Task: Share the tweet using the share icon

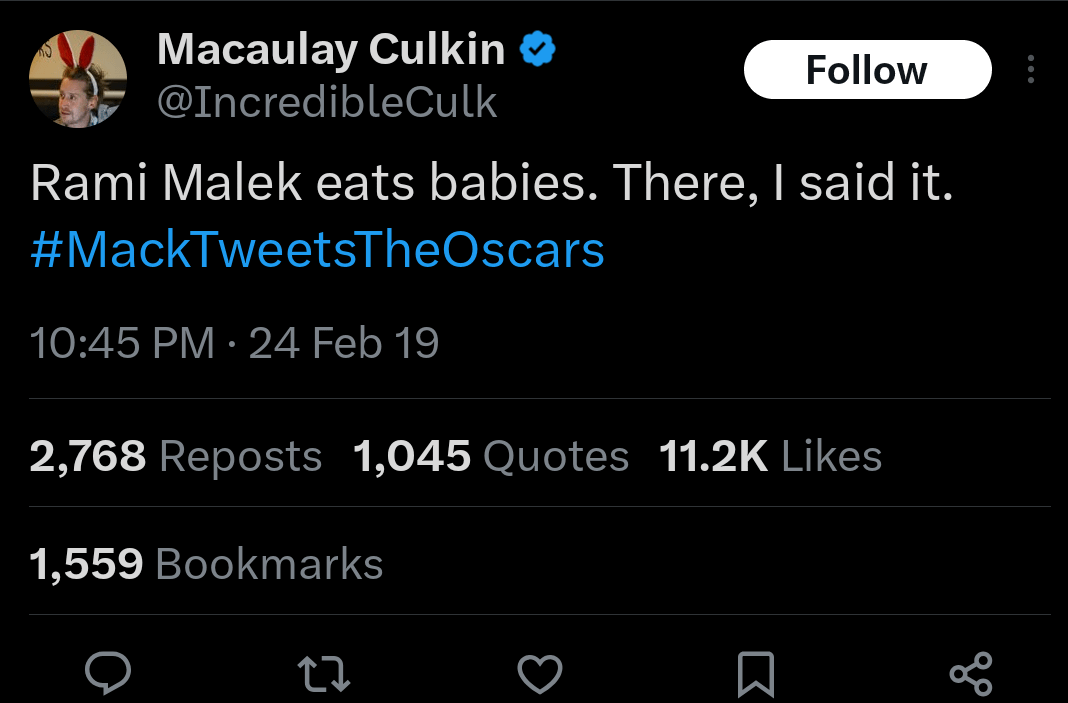Action: (971, 673)
